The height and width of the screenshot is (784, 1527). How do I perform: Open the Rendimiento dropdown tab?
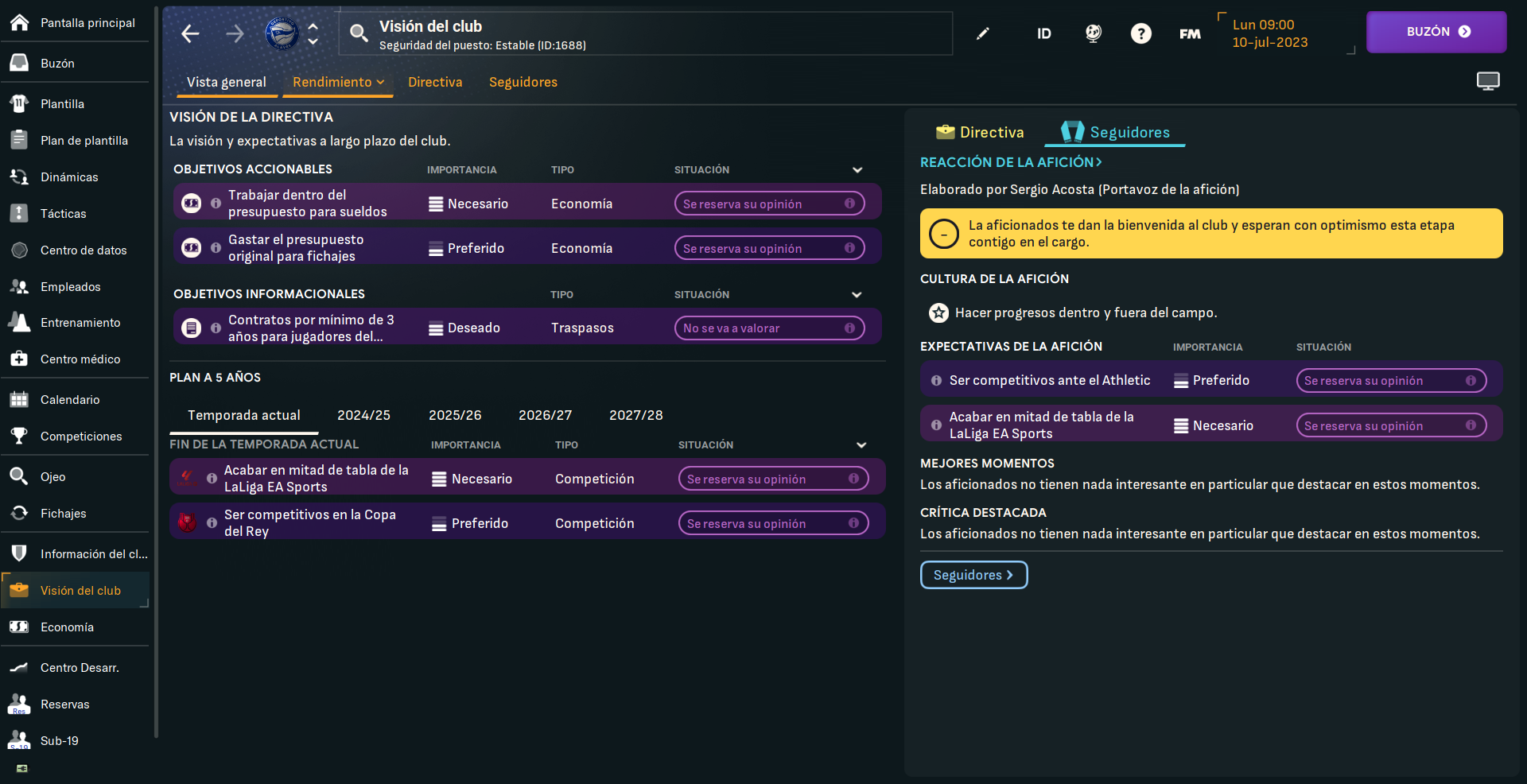pyautogui.click(x=338, y=82)
